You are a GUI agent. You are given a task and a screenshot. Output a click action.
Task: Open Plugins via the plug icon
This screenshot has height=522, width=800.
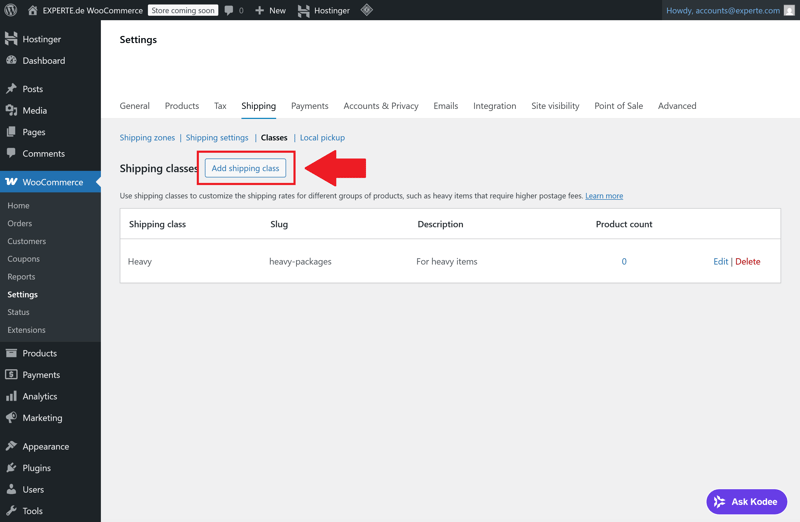point(11,468)
